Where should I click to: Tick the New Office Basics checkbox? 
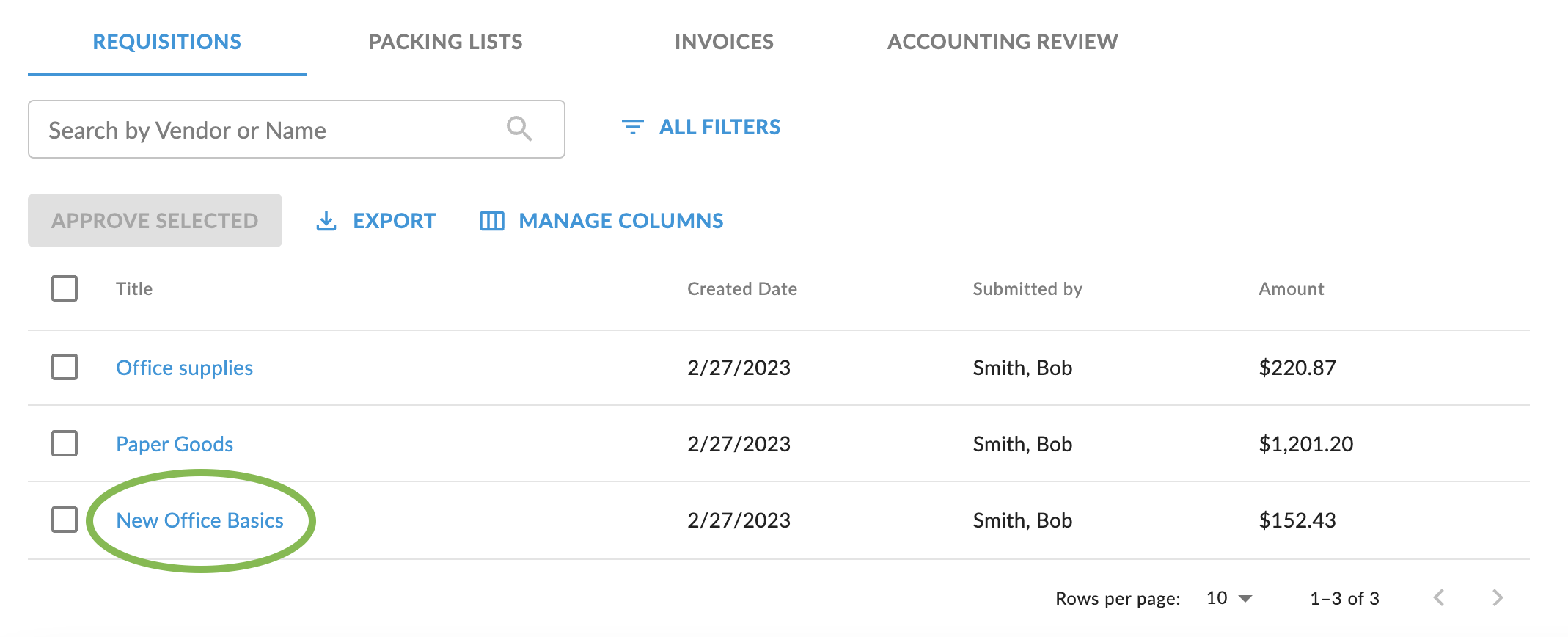(65, 520)
